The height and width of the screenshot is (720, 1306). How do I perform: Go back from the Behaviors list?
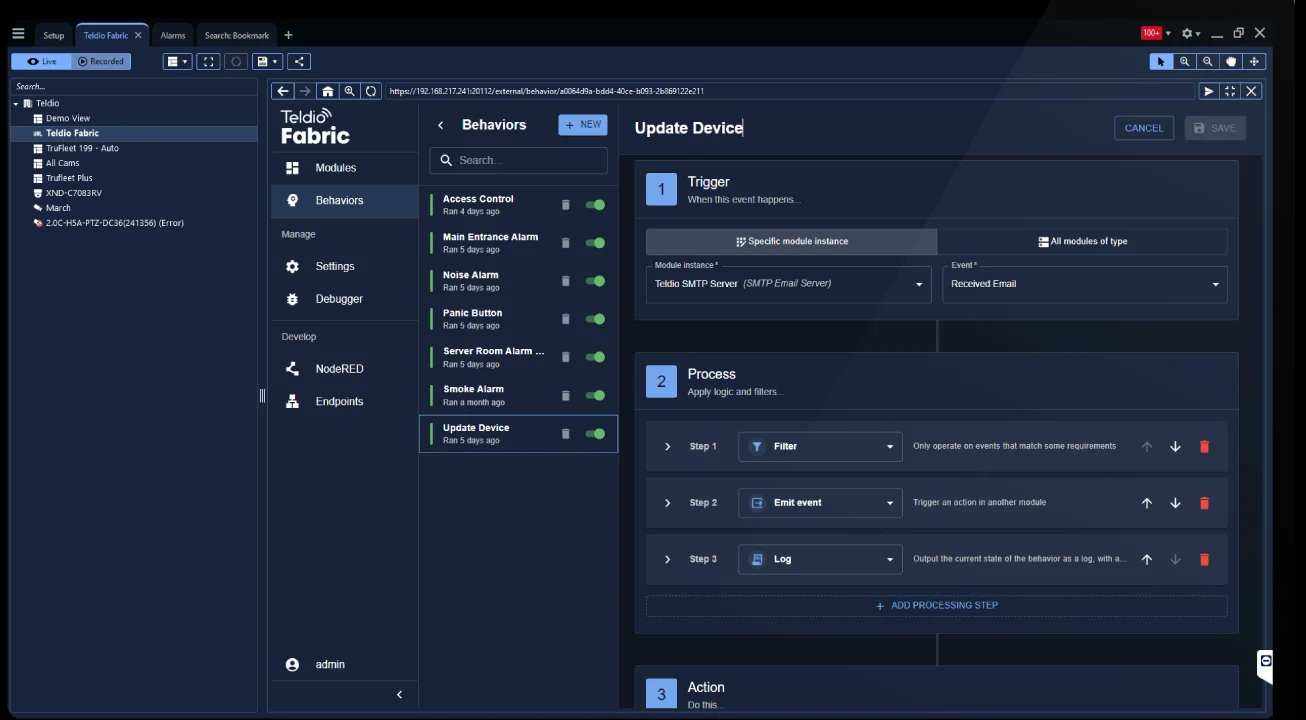point(441,125)
